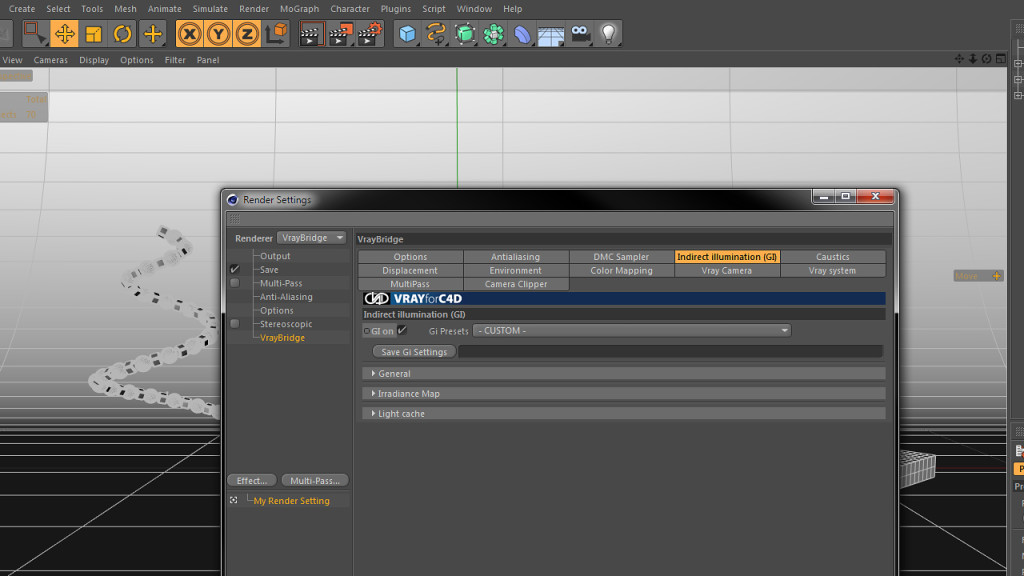Open the Renderer dropdown showing VrayBridge
Viewport: 1024px width, 576px height.
pyautogui.click(x=312, y=238)
